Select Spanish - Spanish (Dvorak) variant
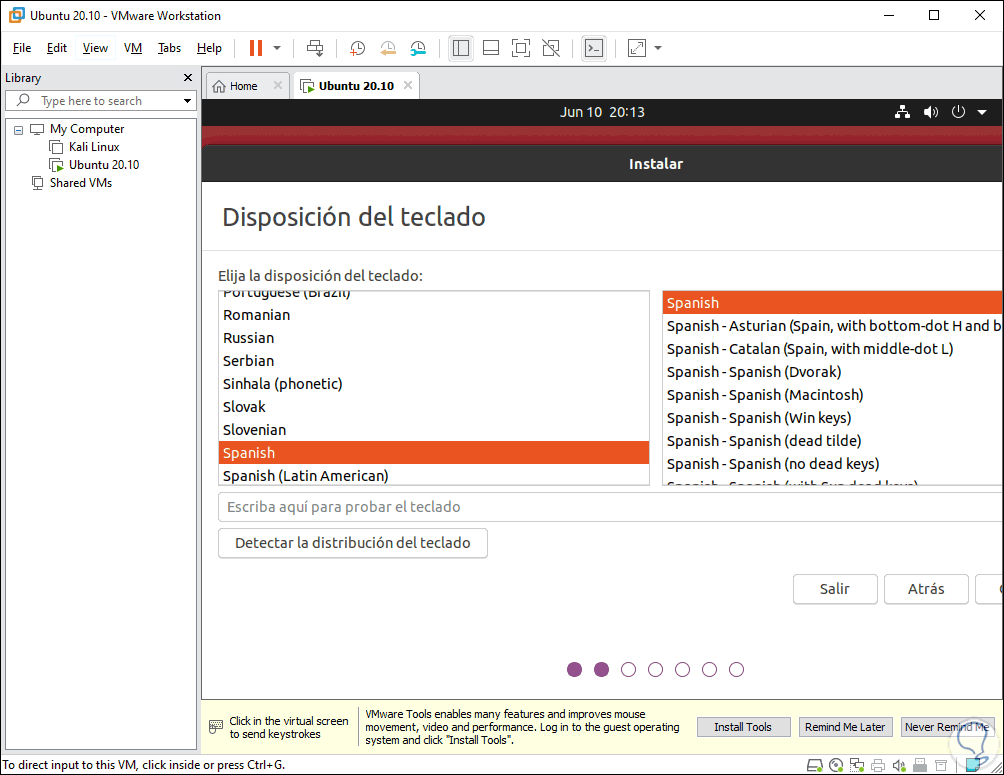The image size is (1004, 775). click(832, 372)
